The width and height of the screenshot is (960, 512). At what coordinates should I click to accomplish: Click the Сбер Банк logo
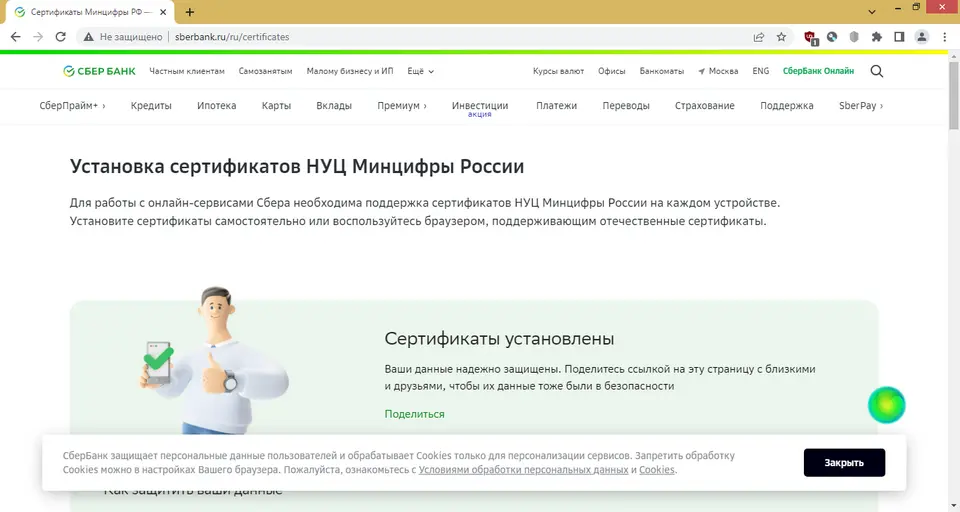pos(99,71)
